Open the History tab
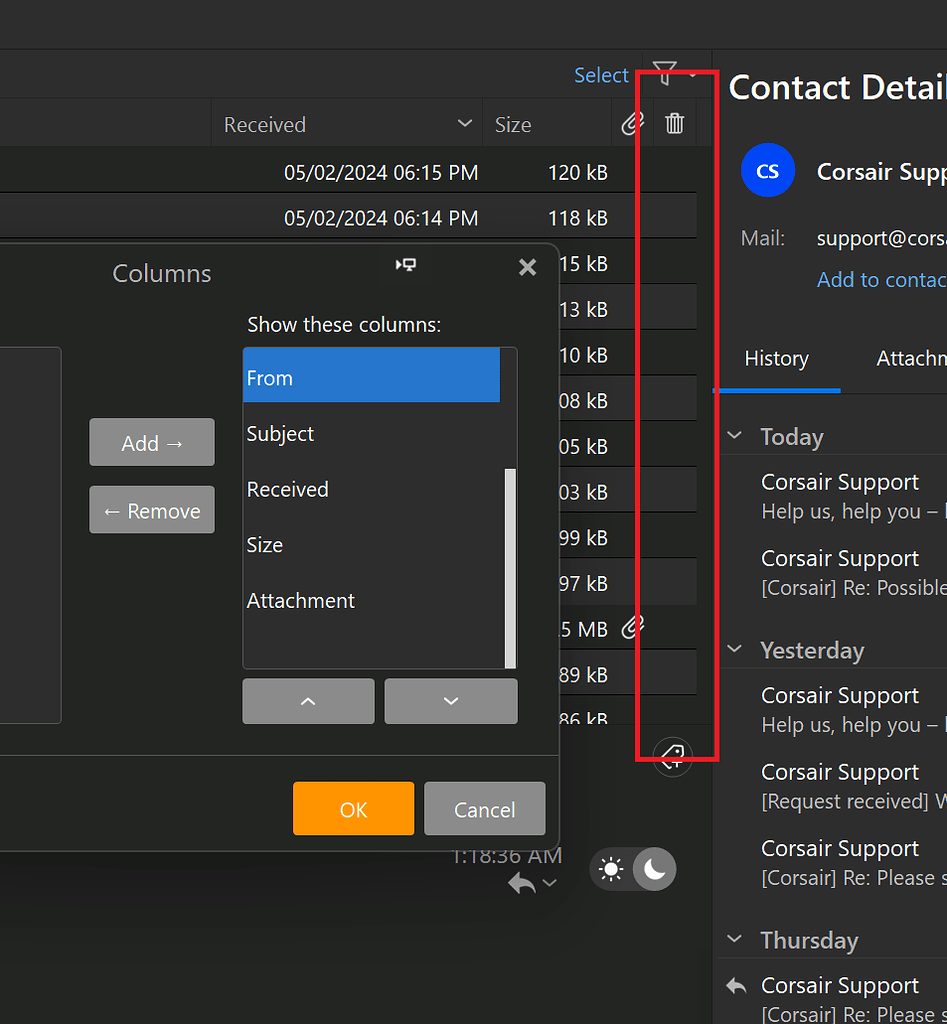Screen dimensions: 947x1024 (776, 359)
